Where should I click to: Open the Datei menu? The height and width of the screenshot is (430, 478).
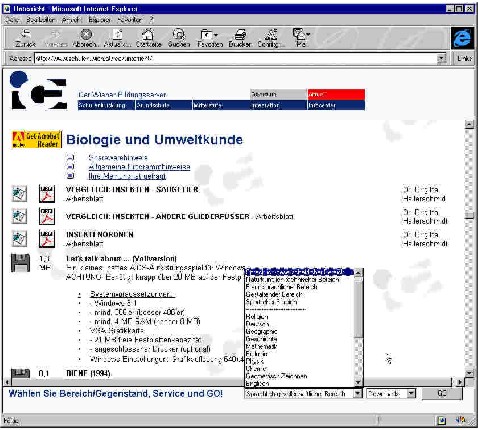point(12,20)
